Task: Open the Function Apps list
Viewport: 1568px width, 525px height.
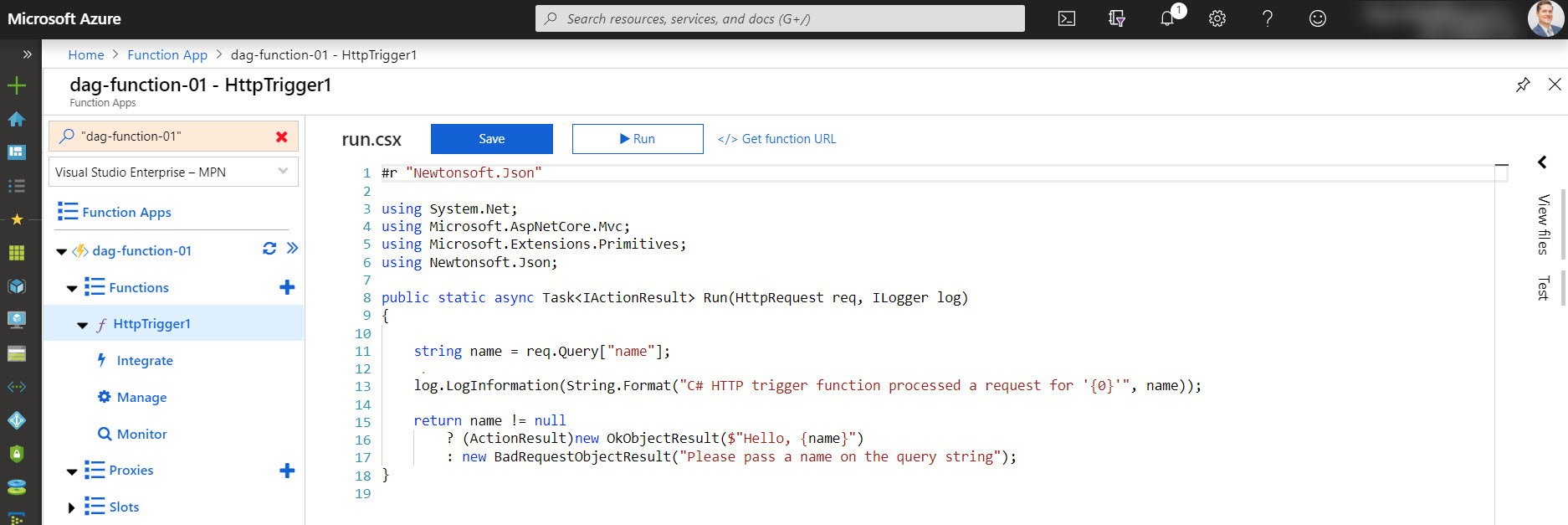Action: coord(126,212)
